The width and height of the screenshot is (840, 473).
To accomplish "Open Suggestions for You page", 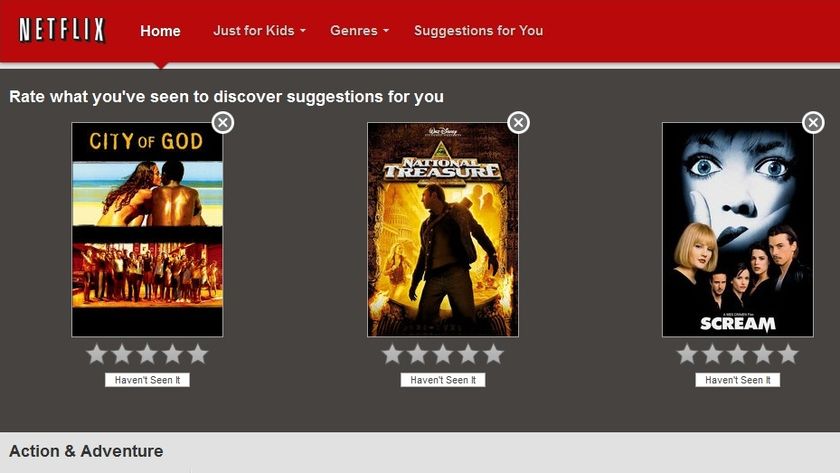I will tap(478, 31).
